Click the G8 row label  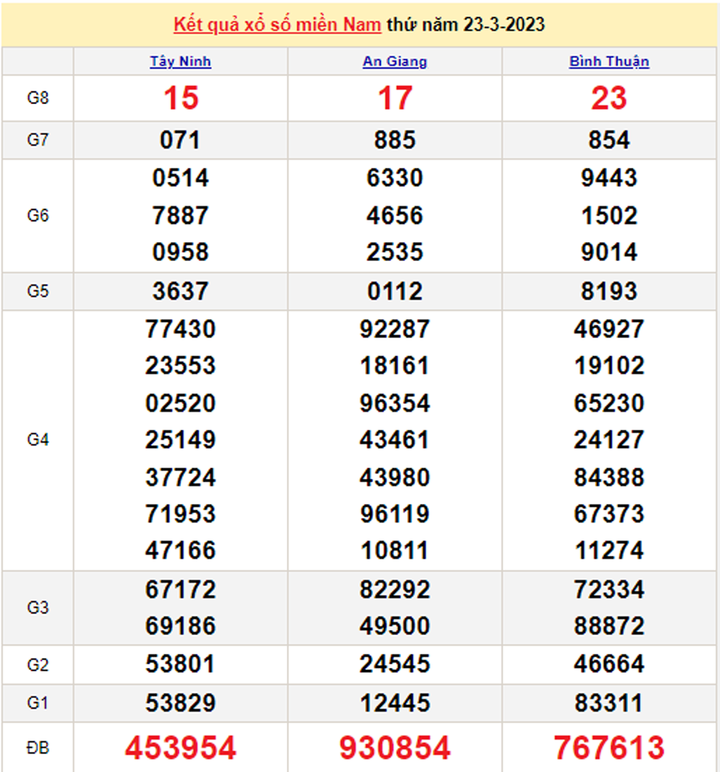[38, 98]
